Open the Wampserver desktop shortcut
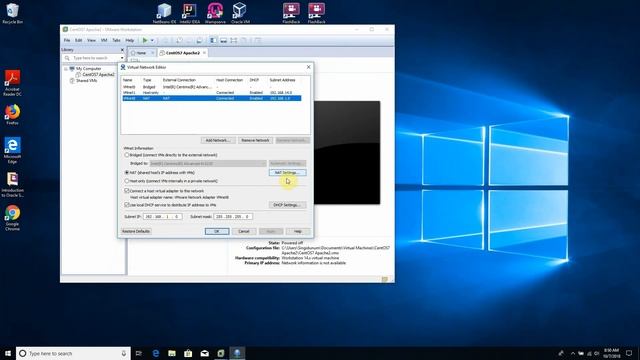Screen dimensions: 640x360 click(215, 13)
